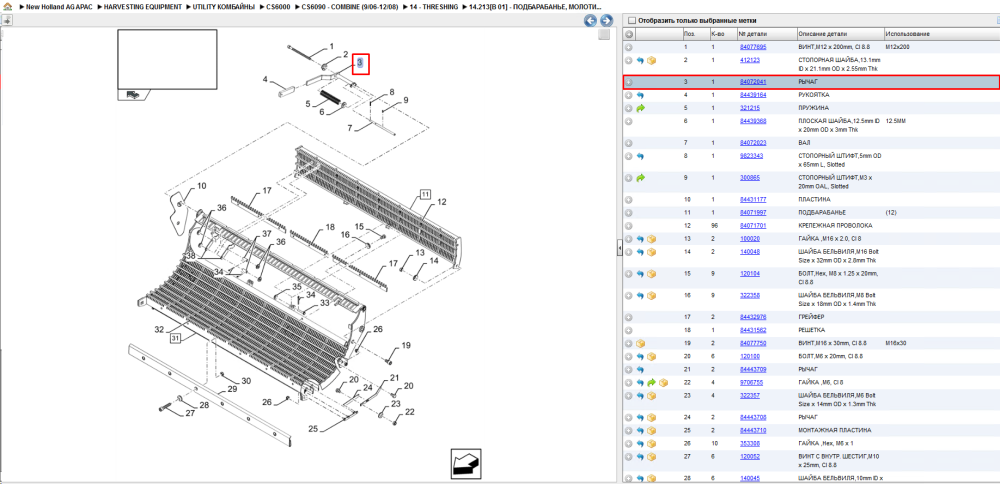Screen dimensions: 1000x484
Task: Sort by Использование column header
Action: (x=941, y=34)
